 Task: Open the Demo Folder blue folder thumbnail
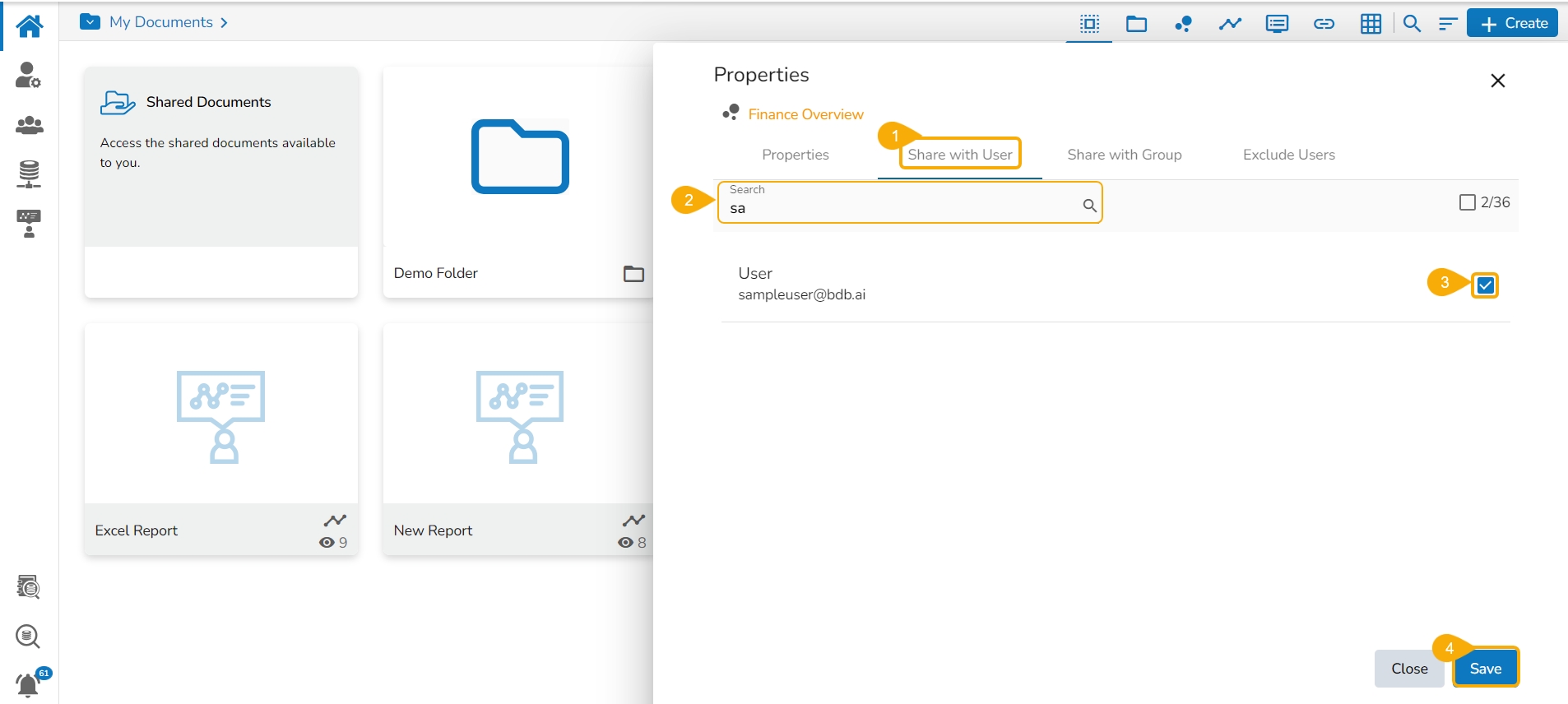point(520,157)
